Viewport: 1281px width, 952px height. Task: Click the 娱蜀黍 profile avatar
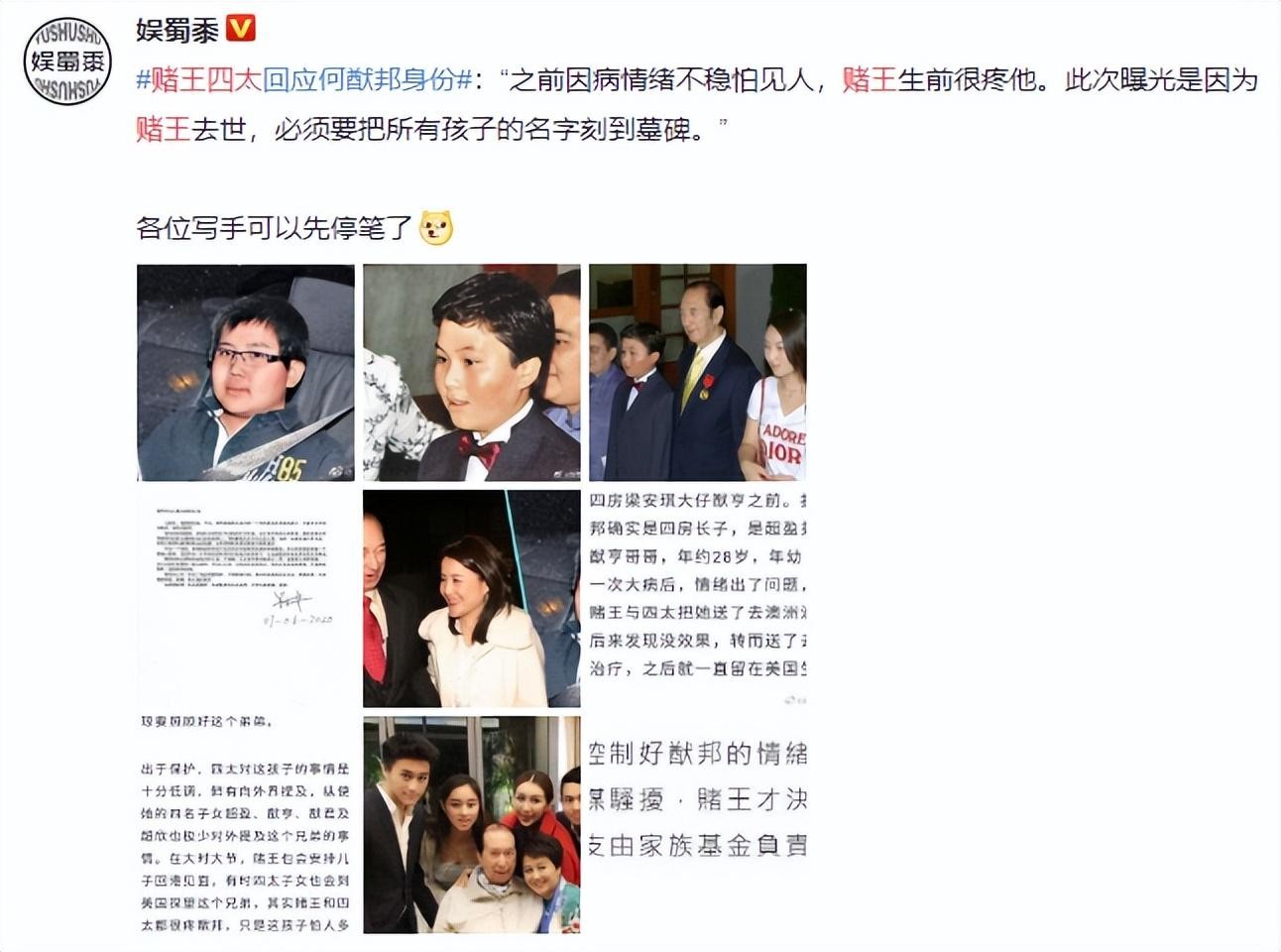[66, 60]
